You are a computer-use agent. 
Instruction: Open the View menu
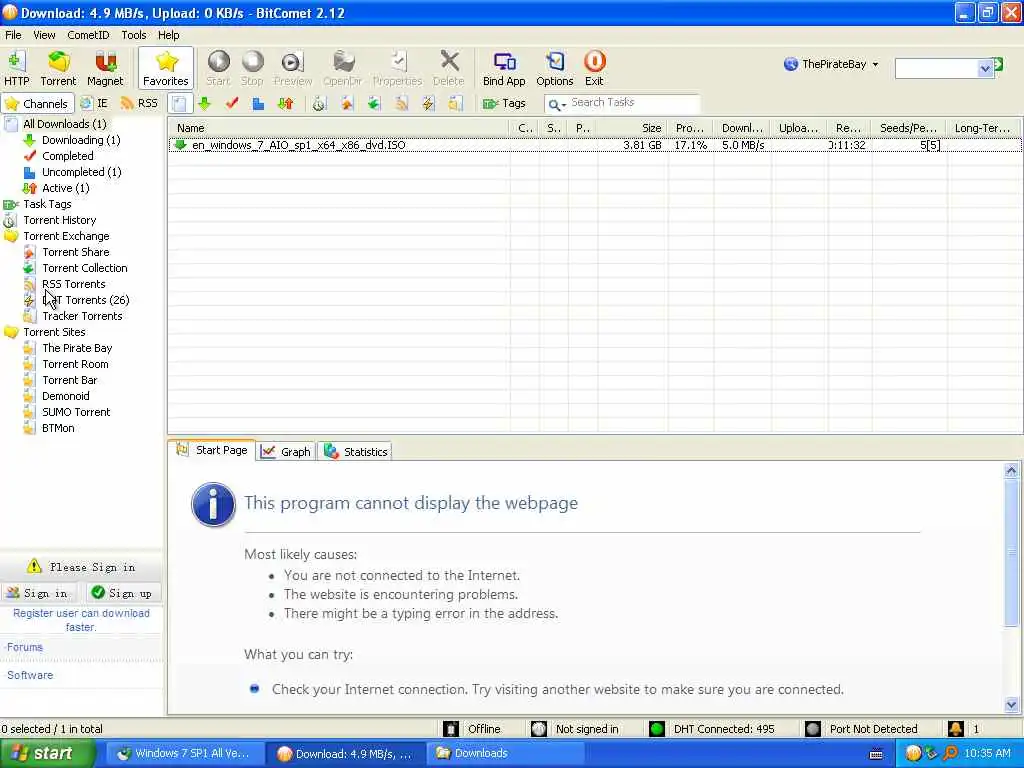click(44, 35)
